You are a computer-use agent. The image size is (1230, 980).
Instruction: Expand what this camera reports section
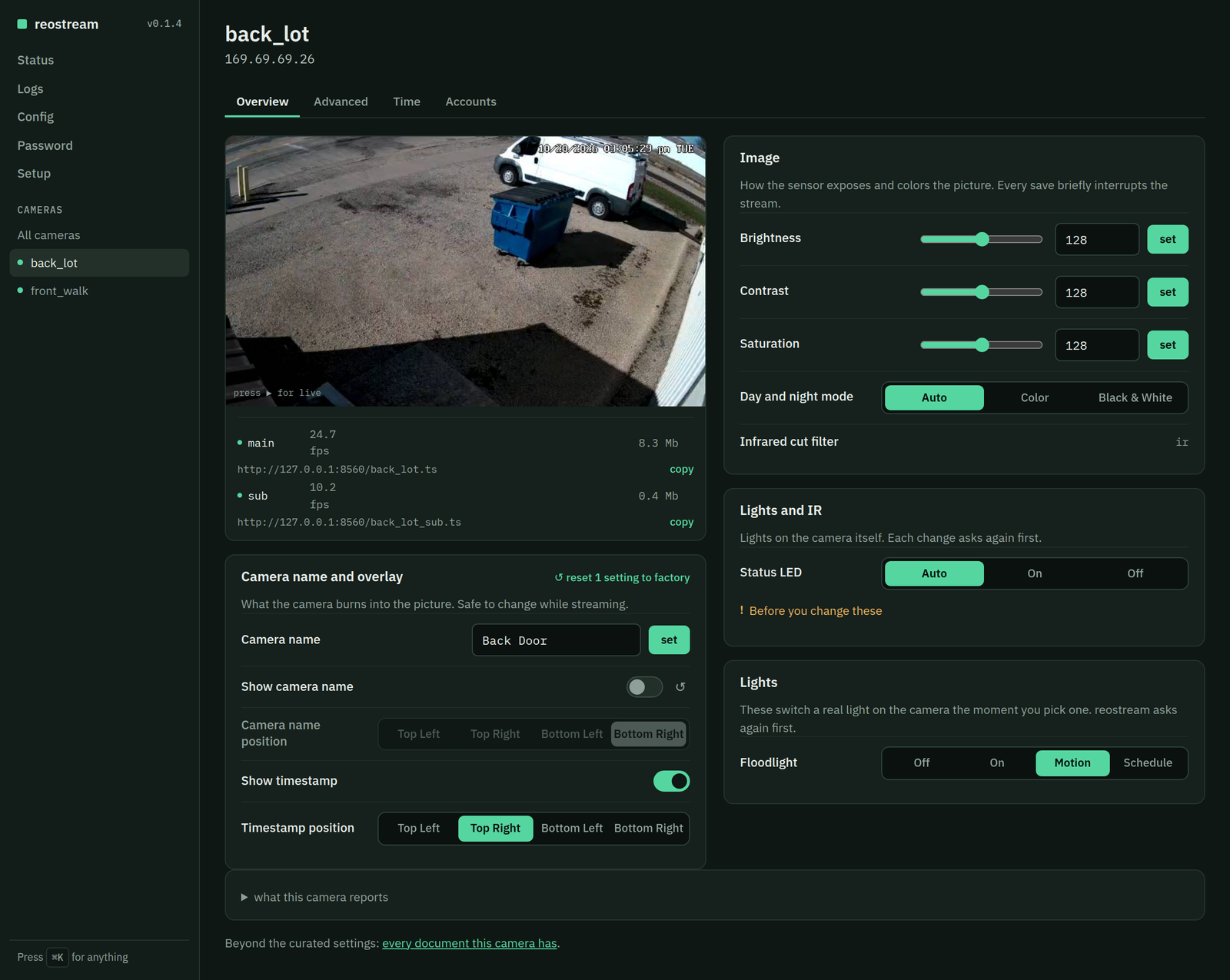tap(314, 897)
